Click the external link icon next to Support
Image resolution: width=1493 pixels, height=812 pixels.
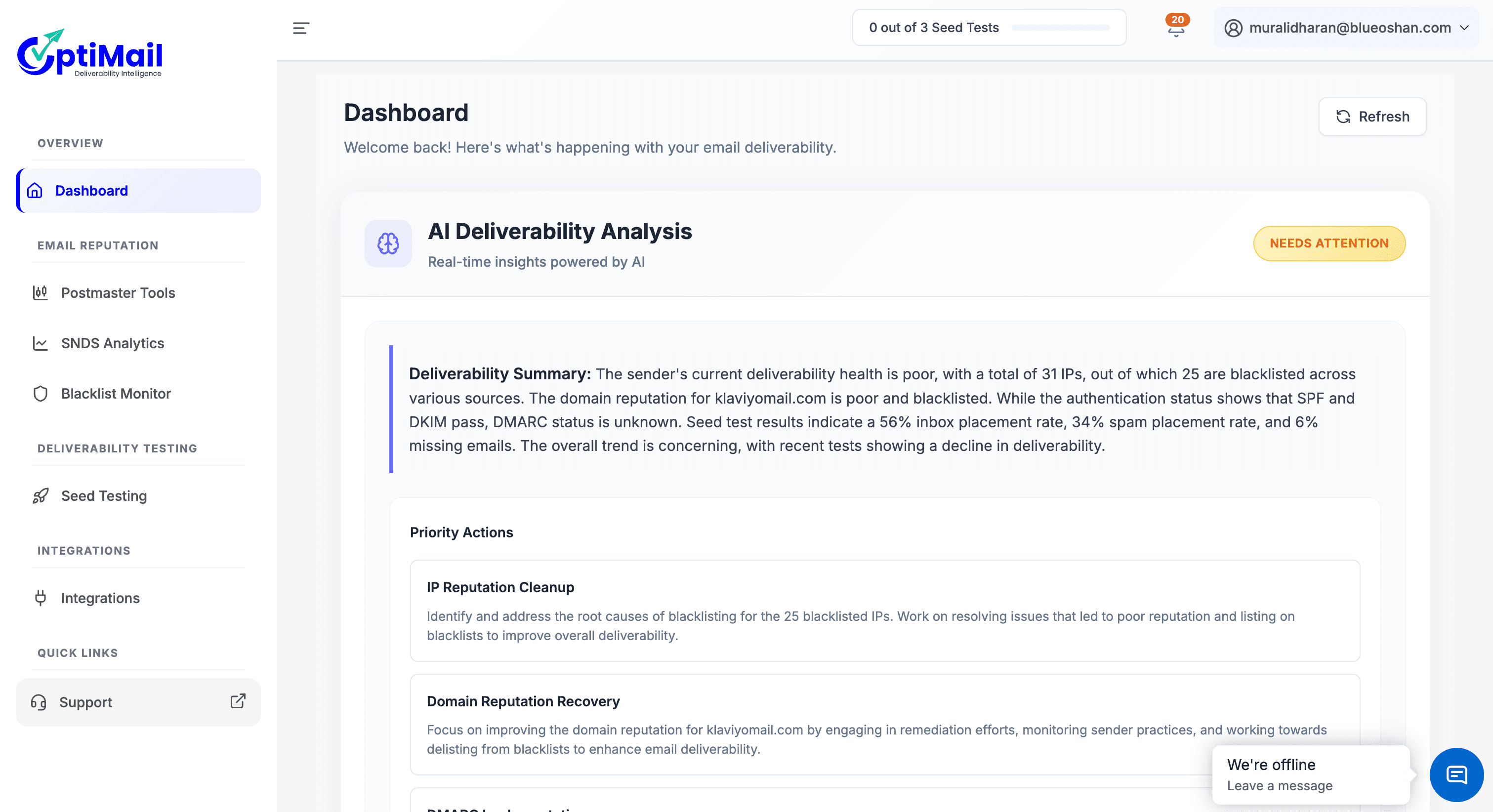point(238,702)
